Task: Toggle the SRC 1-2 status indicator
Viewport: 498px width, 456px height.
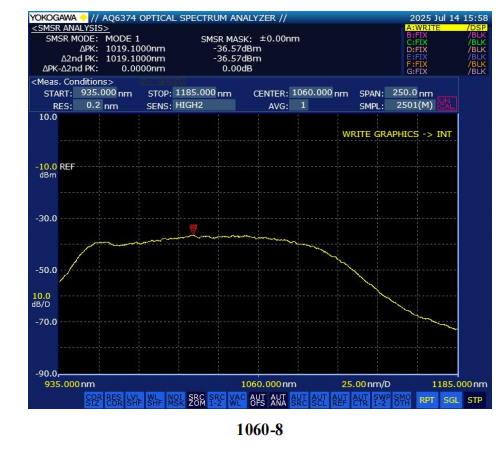Action: (x=217, y=400)
